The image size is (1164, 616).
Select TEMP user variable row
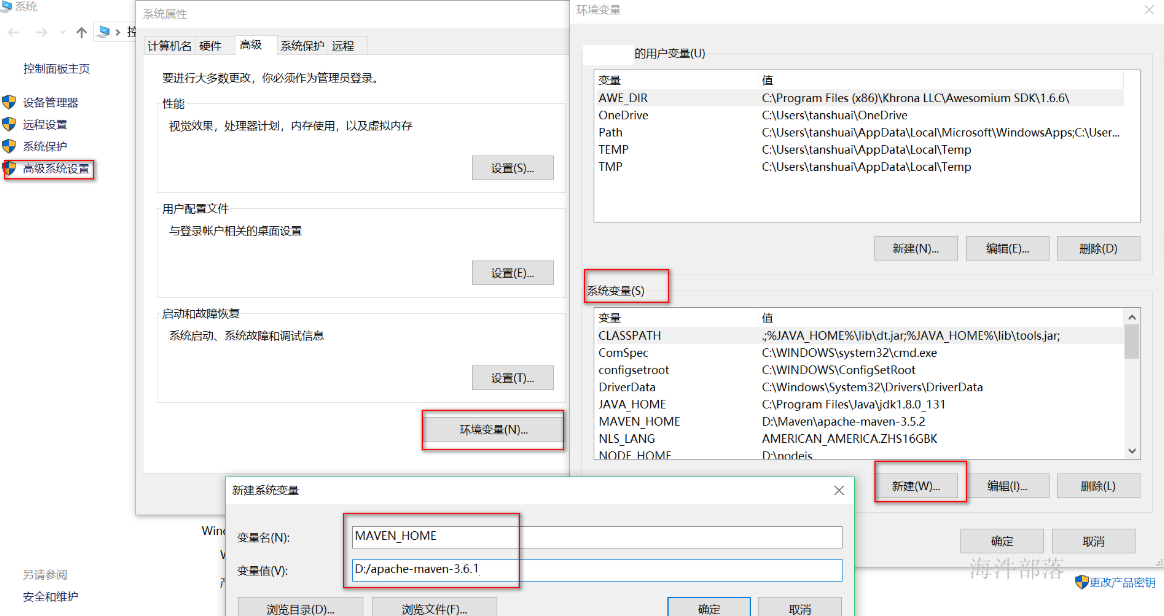pyautogui.click(x=860, y=149)
